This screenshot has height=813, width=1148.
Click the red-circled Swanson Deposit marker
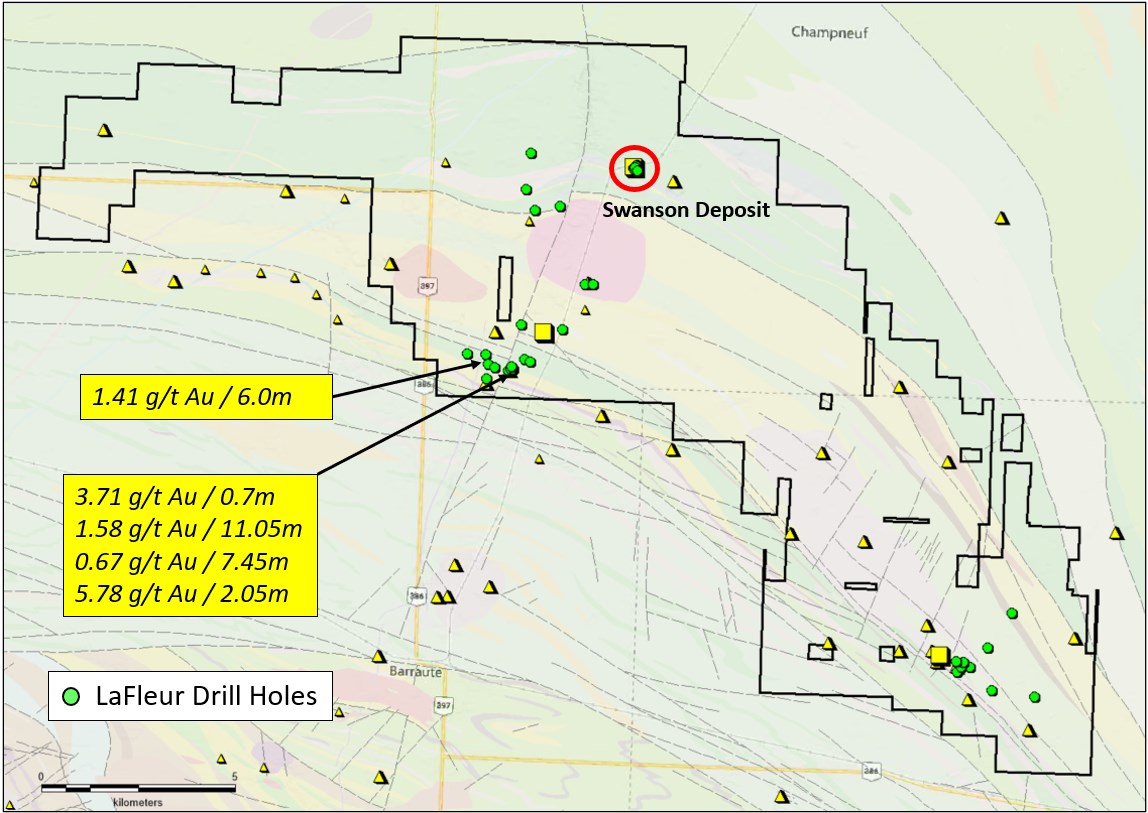634,168
